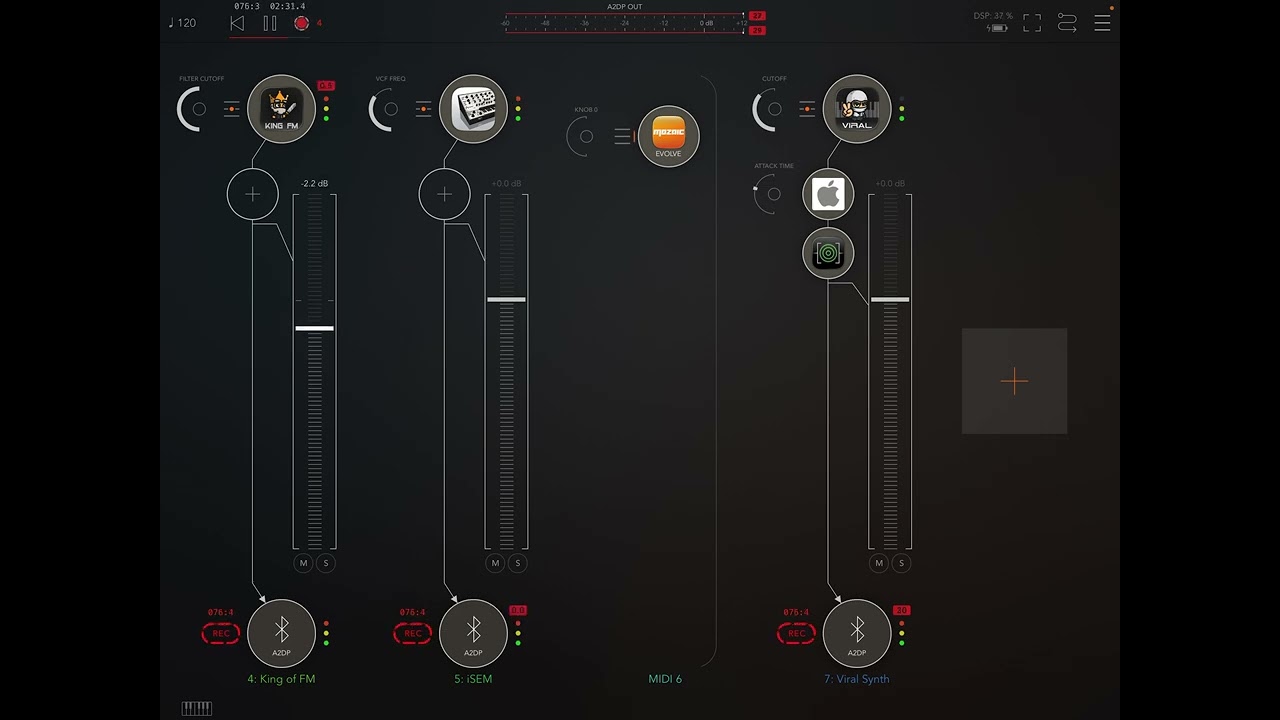This screenshot has height=720, width=1280.
Task: Click the A2DP OUT master meter
Action: 625,22
